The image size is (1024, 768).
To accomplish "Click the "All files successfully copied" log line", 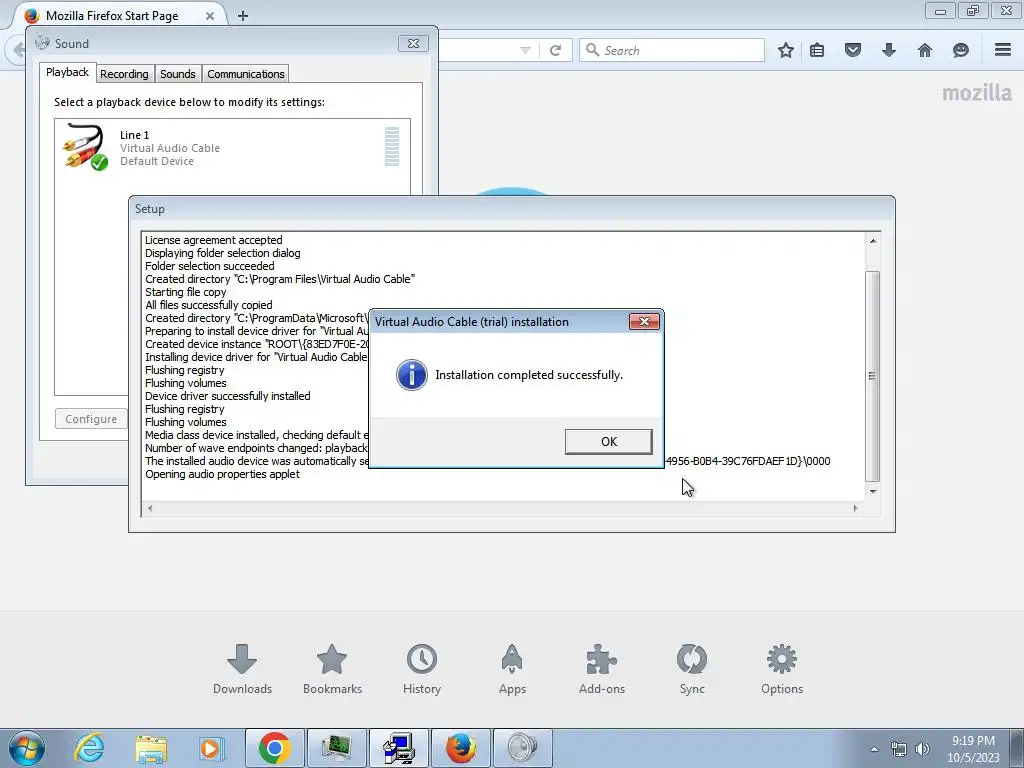I will click(208, 305).
